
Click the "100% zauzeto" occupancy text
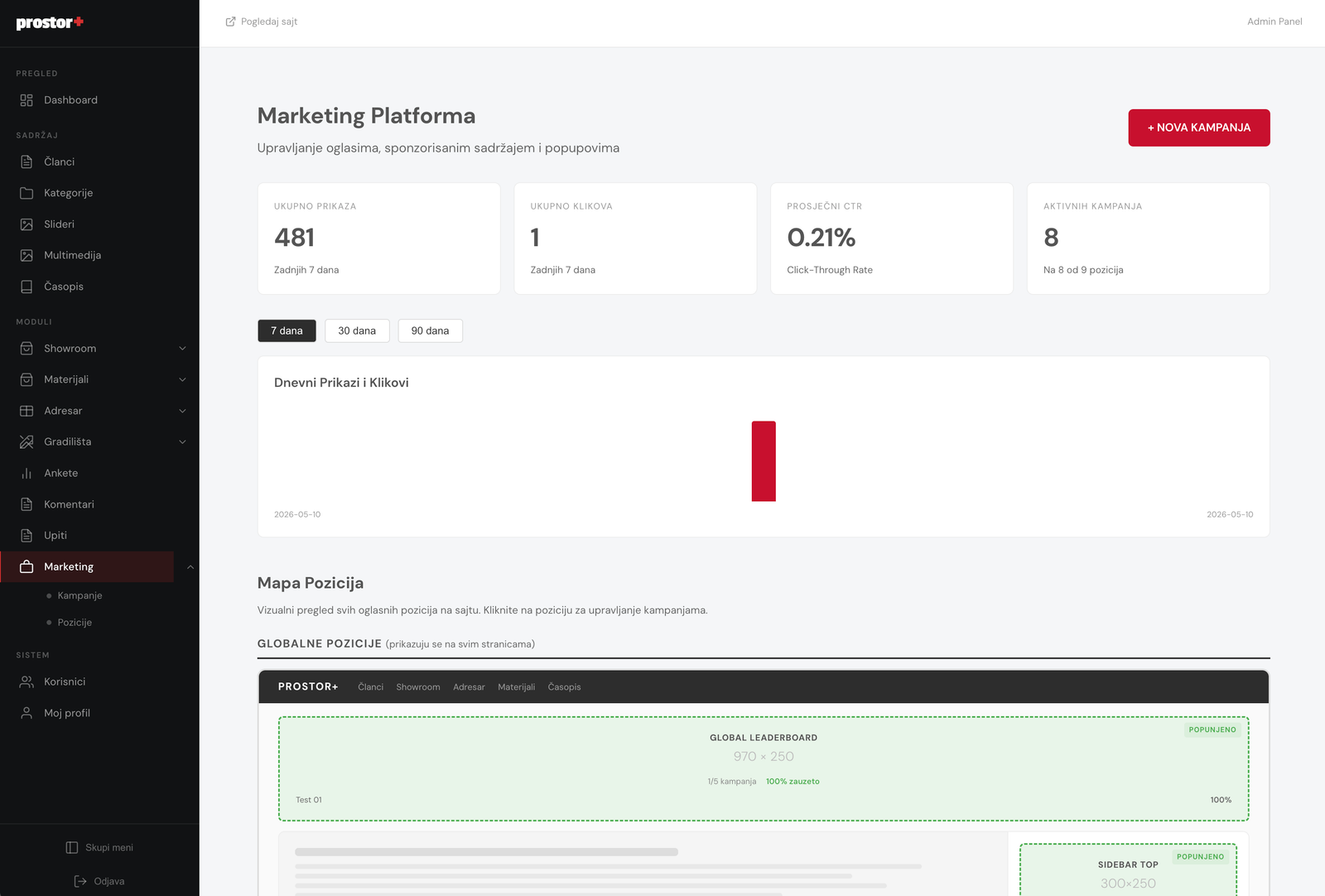(793, 782)
